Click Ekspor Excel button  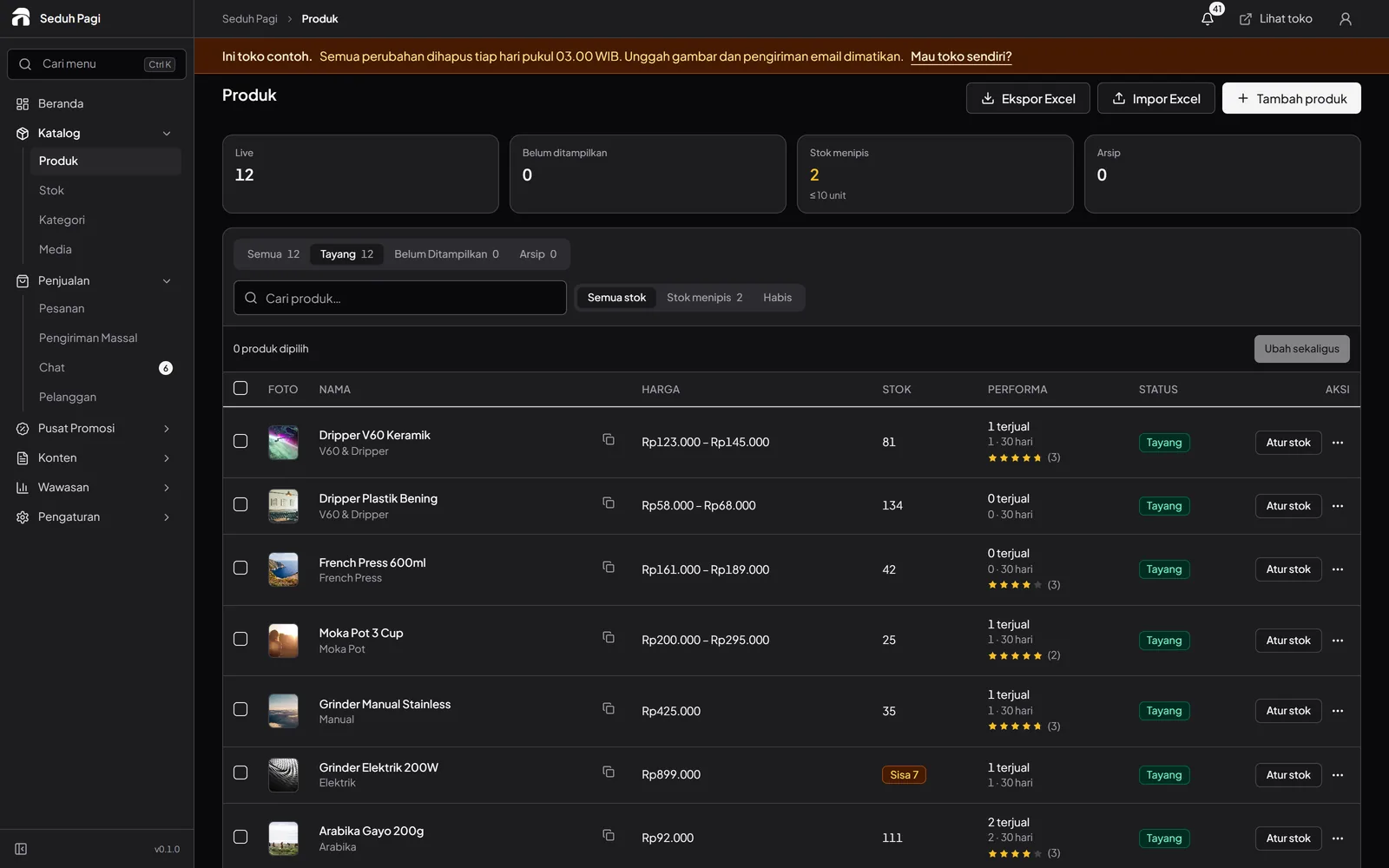pyautogui.click(x=1028, y=98)
